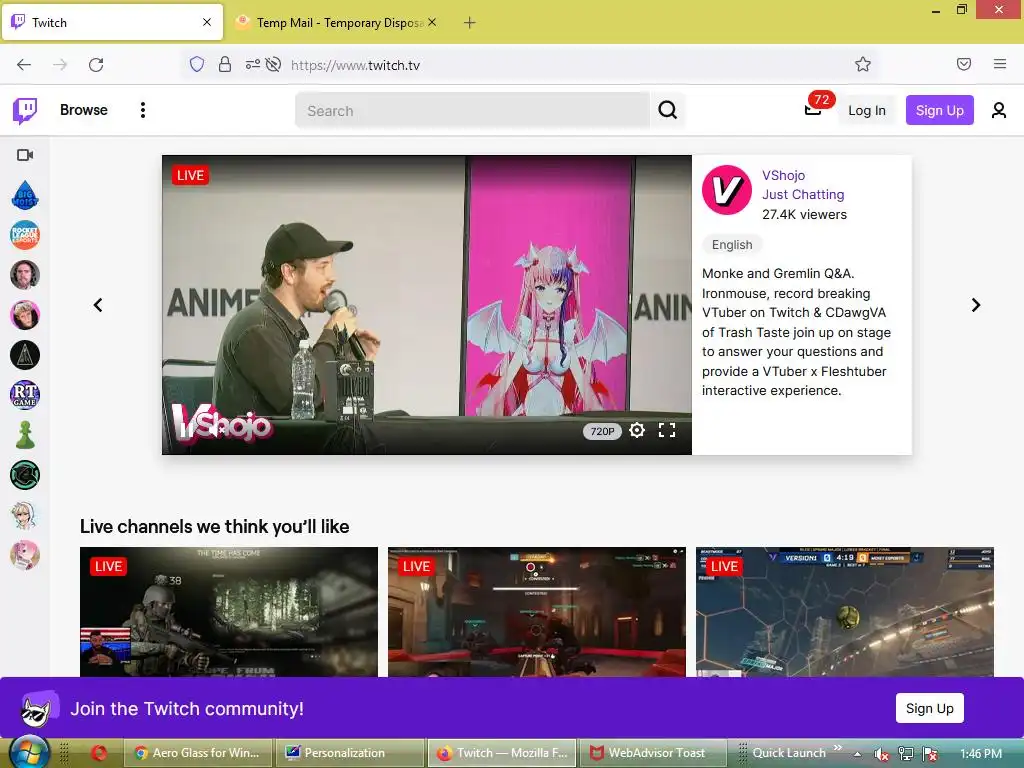Click the VShojo channel logo avatar
The height and width of the screenshot is (768, 1024).
tap(727, 190)
